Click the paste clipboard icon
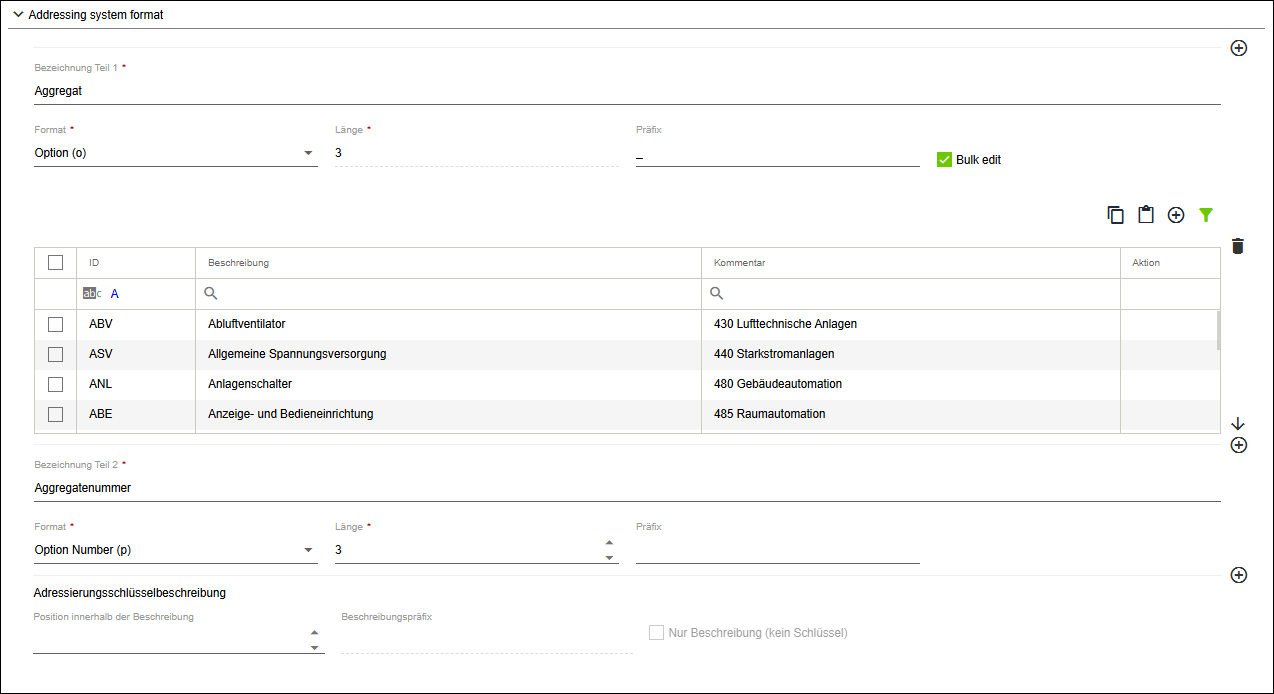Image resolution: width=1274 pixels, height=694 pixels. (1146, 214)
